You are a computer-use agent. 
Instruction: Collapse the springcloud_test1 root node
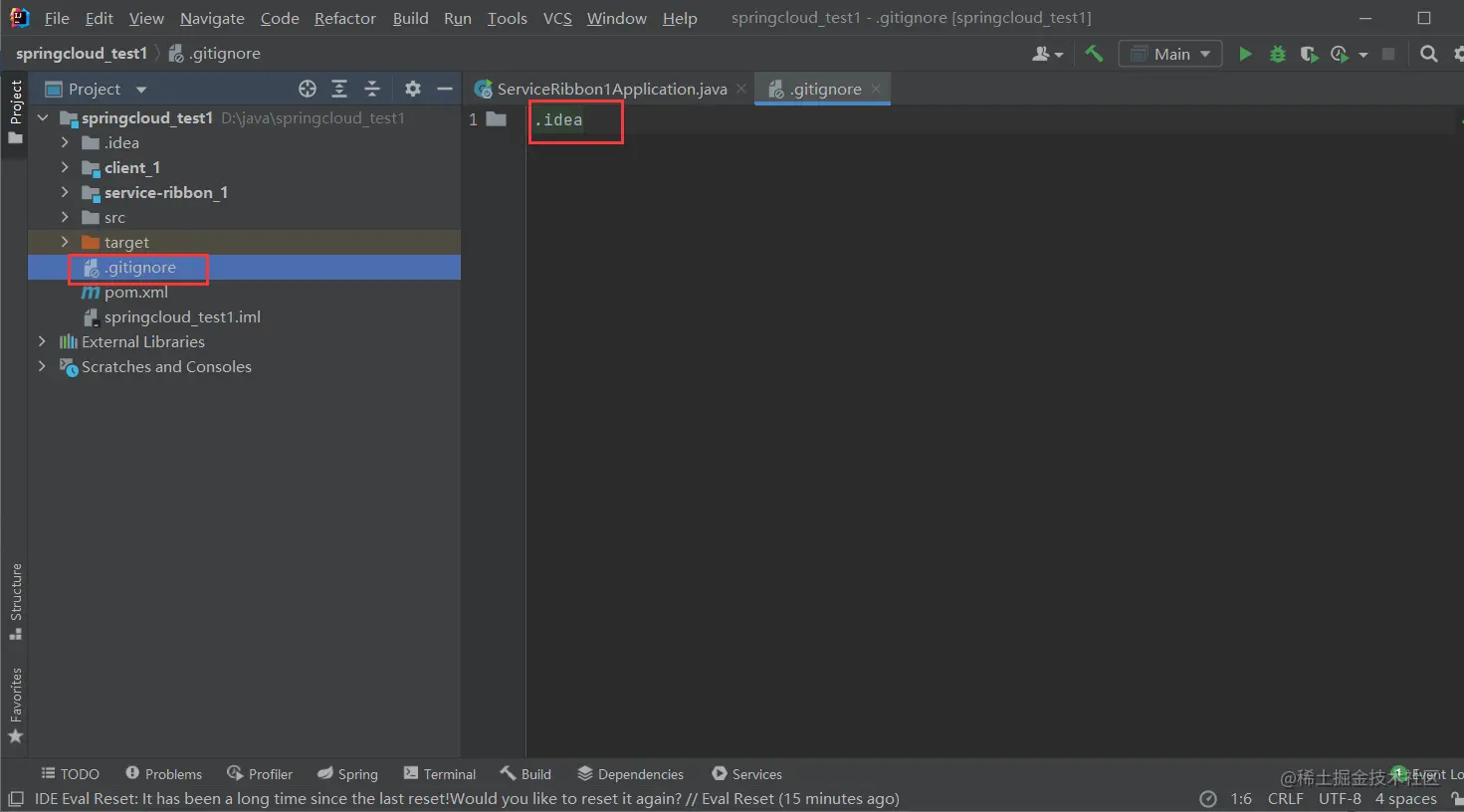pos(43,117)
